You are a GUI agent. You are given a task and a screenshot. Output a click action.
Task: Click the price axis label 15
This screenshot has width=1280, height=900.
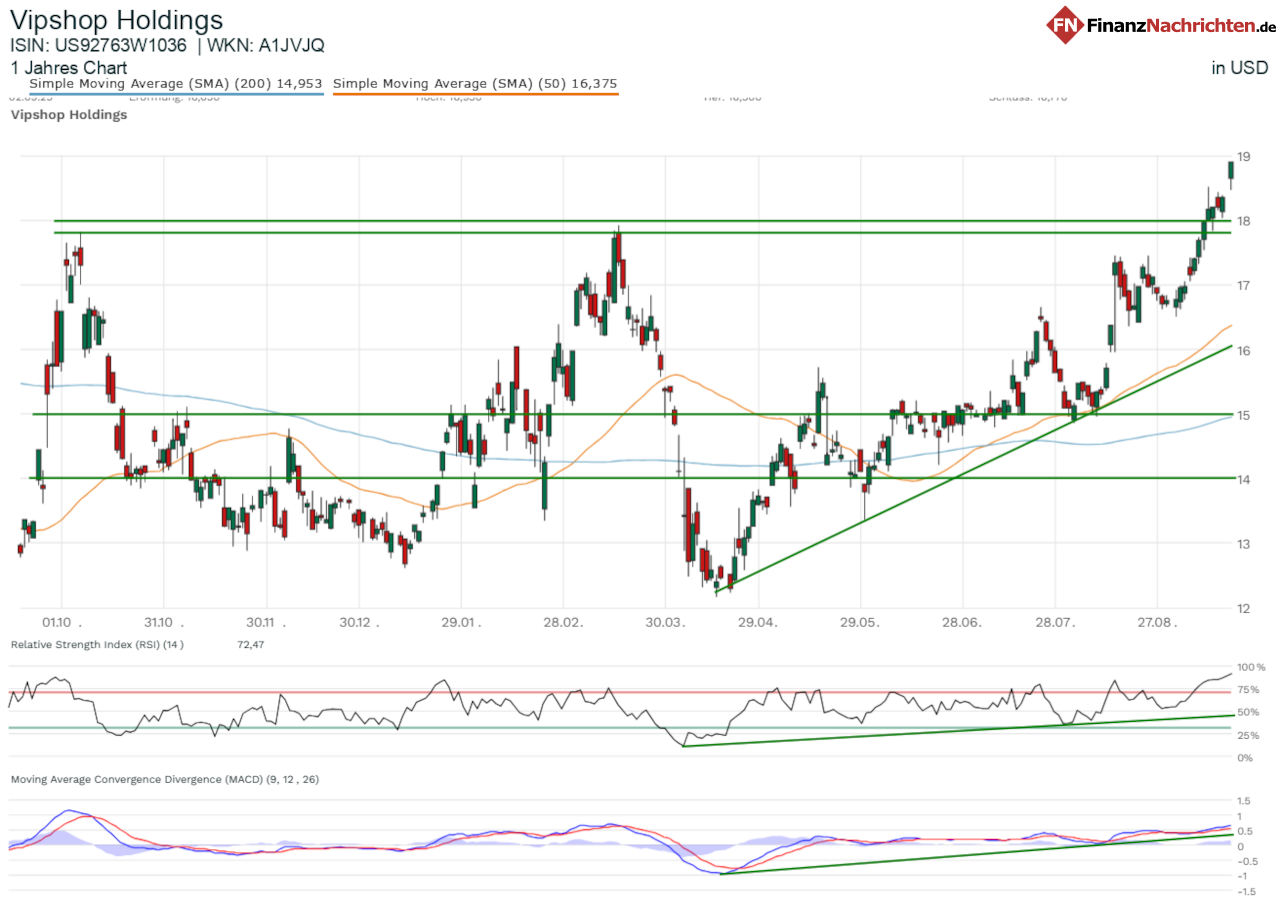click(1244, 415)
